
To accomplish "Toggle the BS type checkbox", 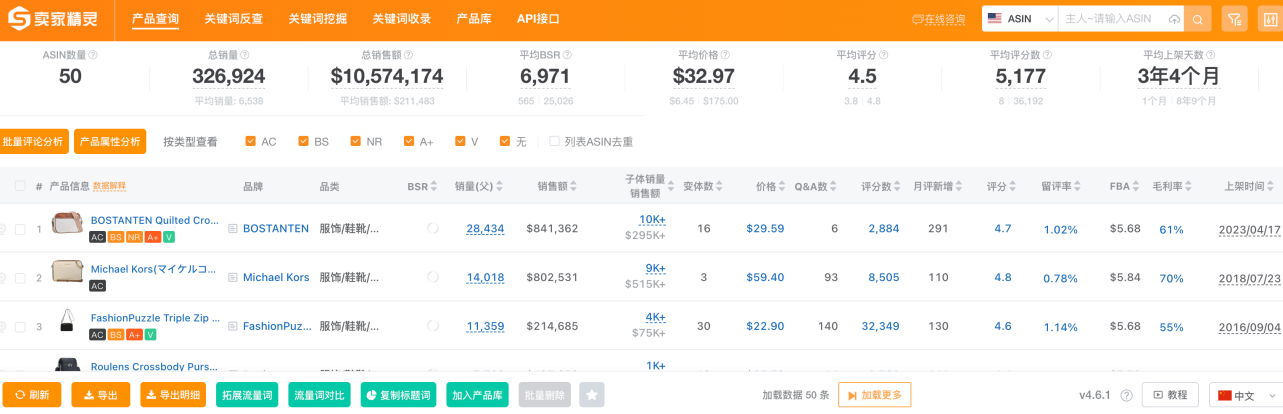I will (x=303, y=141).
